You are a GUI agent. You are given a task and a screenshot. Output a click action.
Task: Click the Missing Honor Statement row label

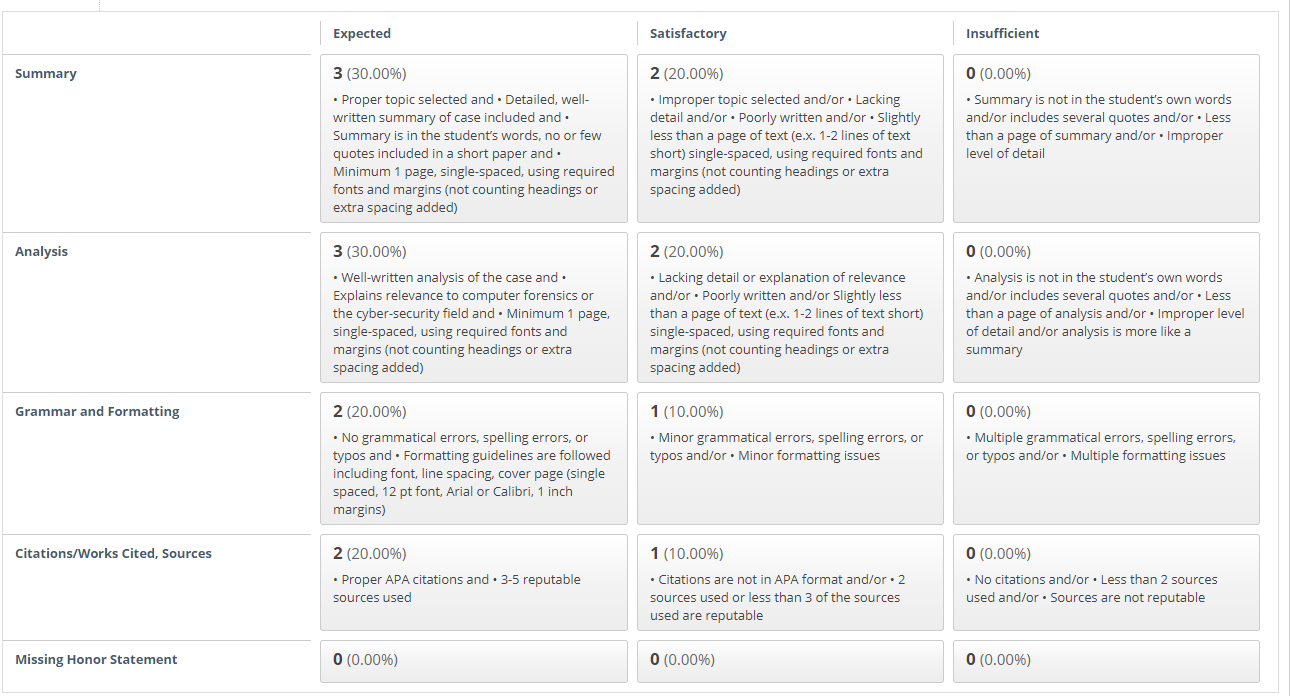tap(96, 660)
